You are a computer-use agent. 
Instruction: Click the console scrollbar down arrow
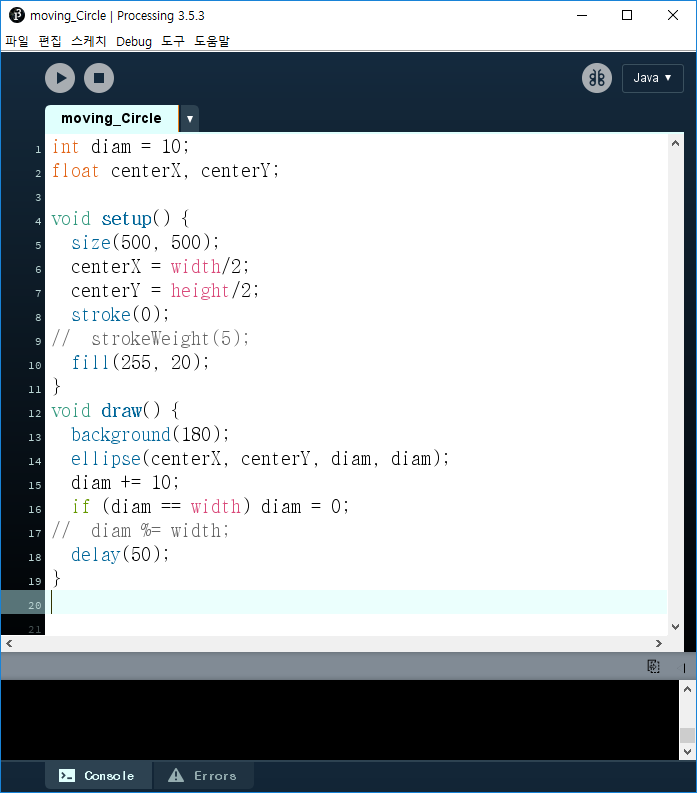[687, 752]
